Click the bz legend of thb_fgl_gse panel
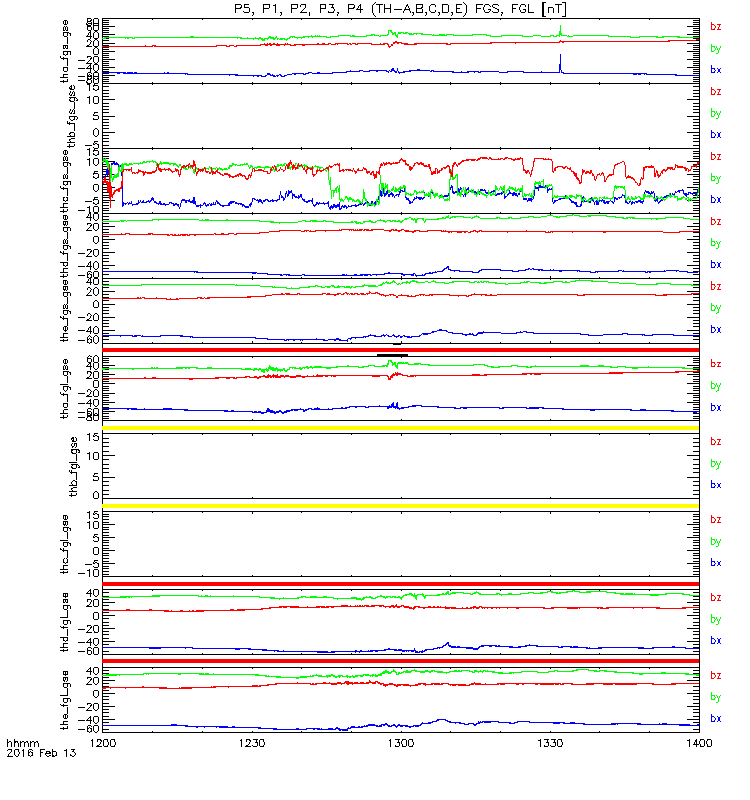This screenshot has width=750, height=800. coord(716,442)
